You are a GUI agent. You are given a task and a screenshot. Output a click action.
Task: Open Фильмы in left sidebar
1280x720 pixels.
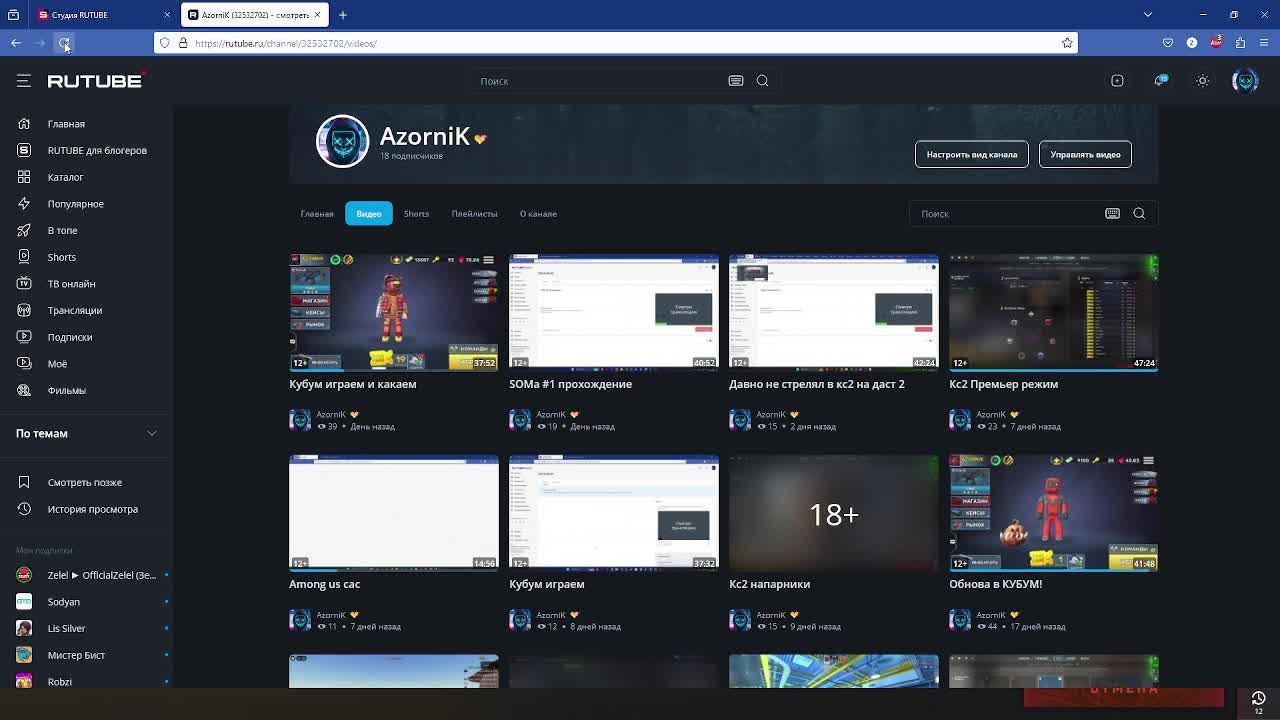(66, 390)
